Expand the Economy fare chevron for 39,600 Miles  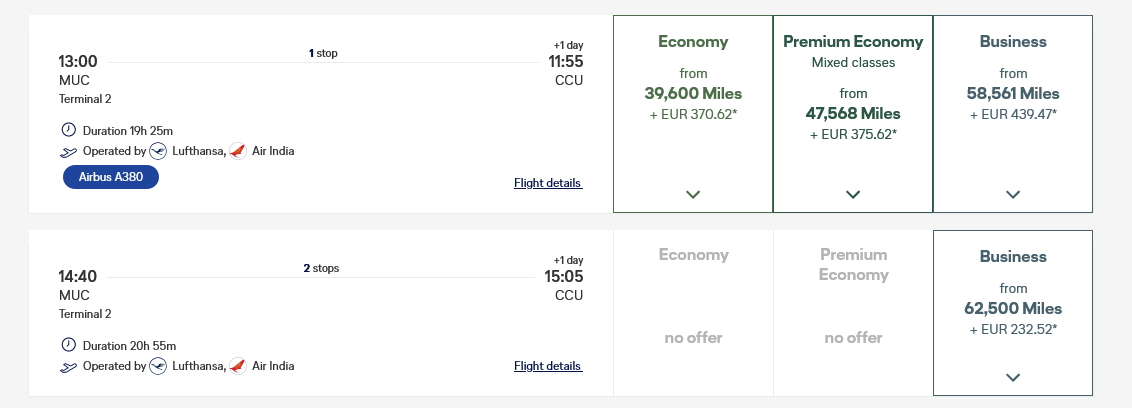(693, 194)
